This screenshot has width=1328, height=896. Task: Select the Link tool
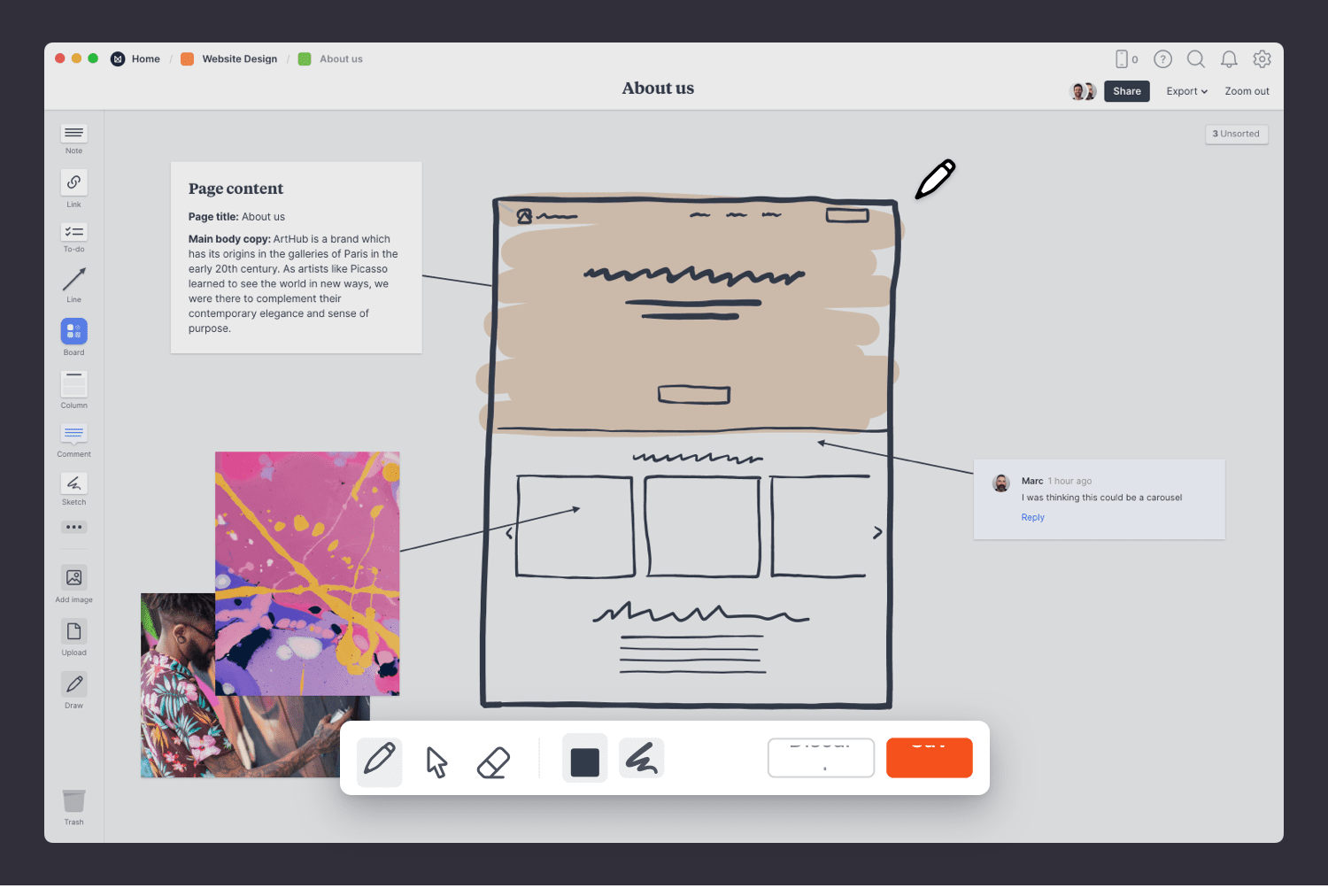(x=73, y=184)
